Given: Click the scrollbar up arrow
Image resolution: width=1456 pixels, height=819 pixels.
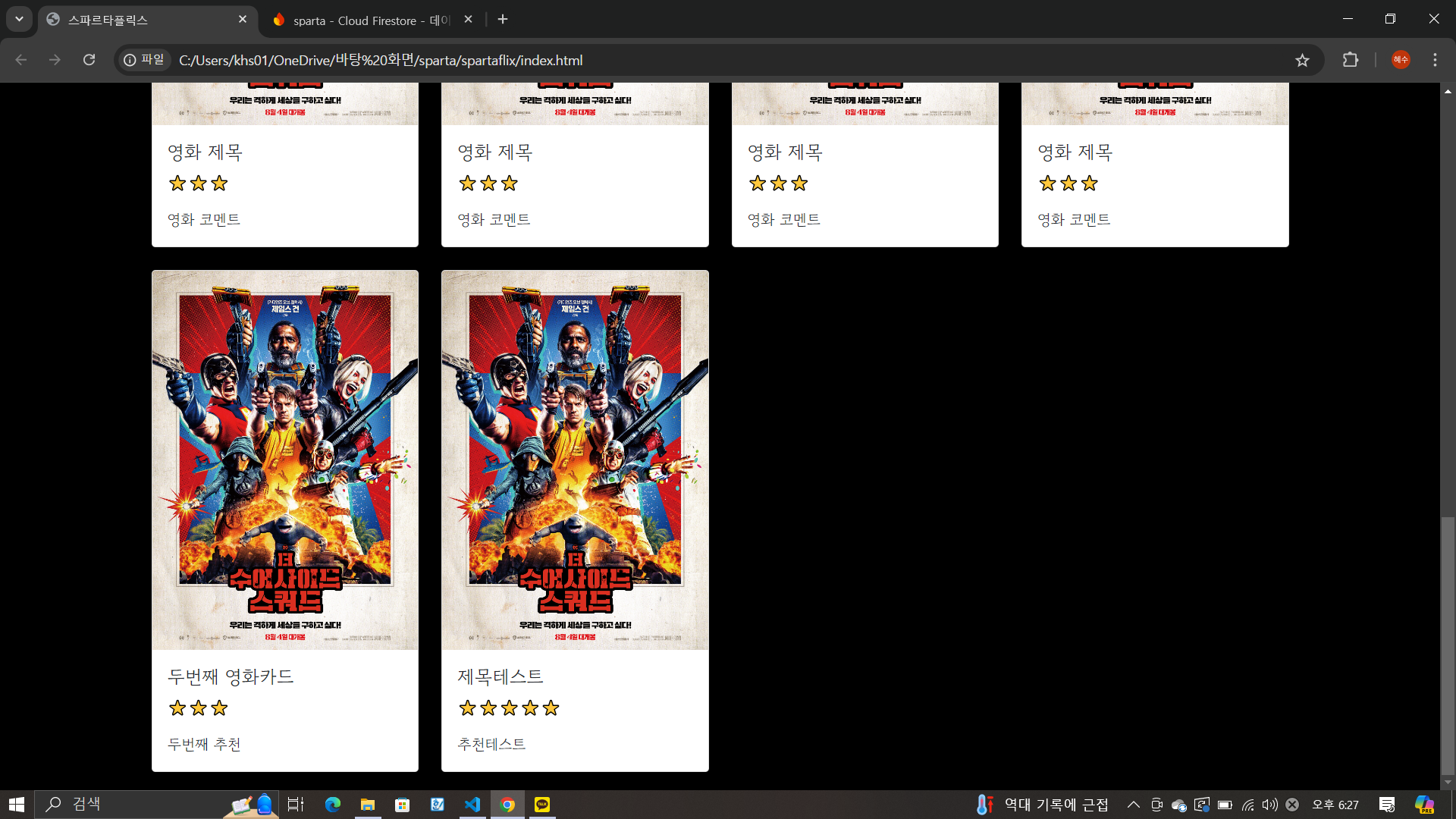Looking at the screenshot, I should [x=1448, y=91].
